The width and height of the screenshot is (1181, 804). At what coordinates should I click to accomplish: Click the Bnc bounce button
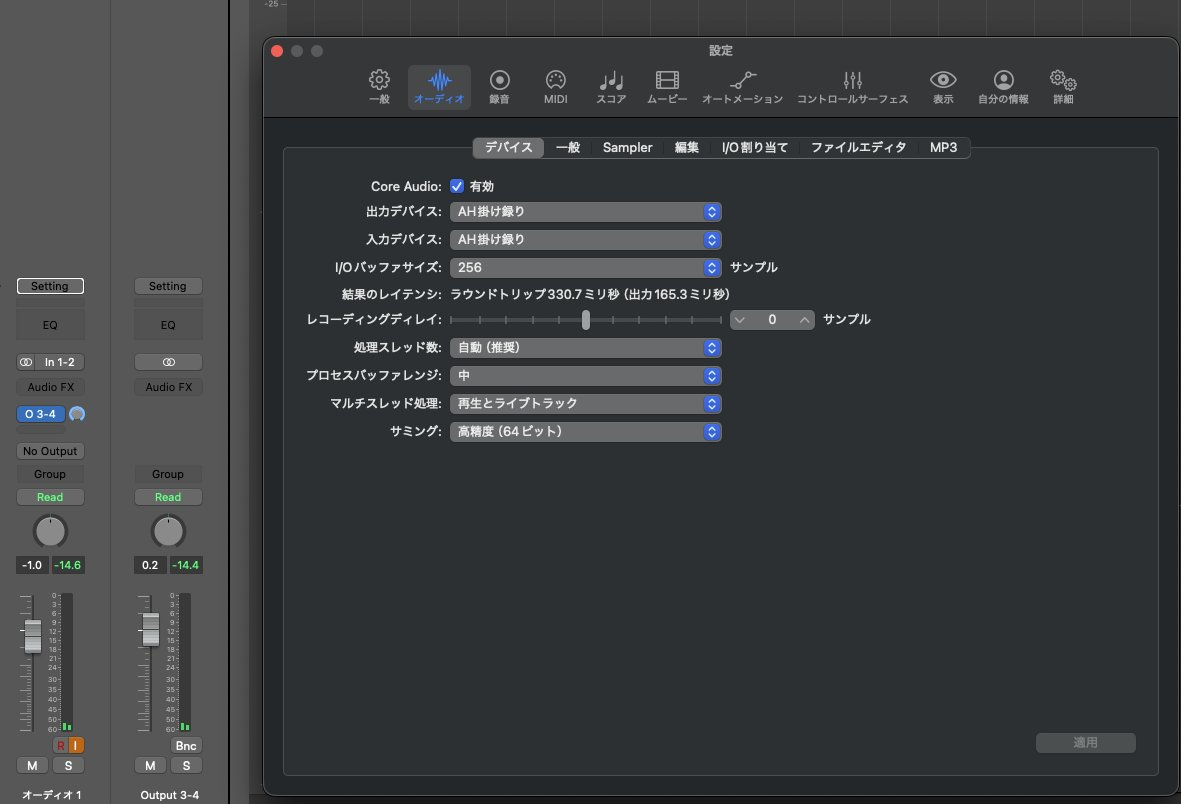186,745
